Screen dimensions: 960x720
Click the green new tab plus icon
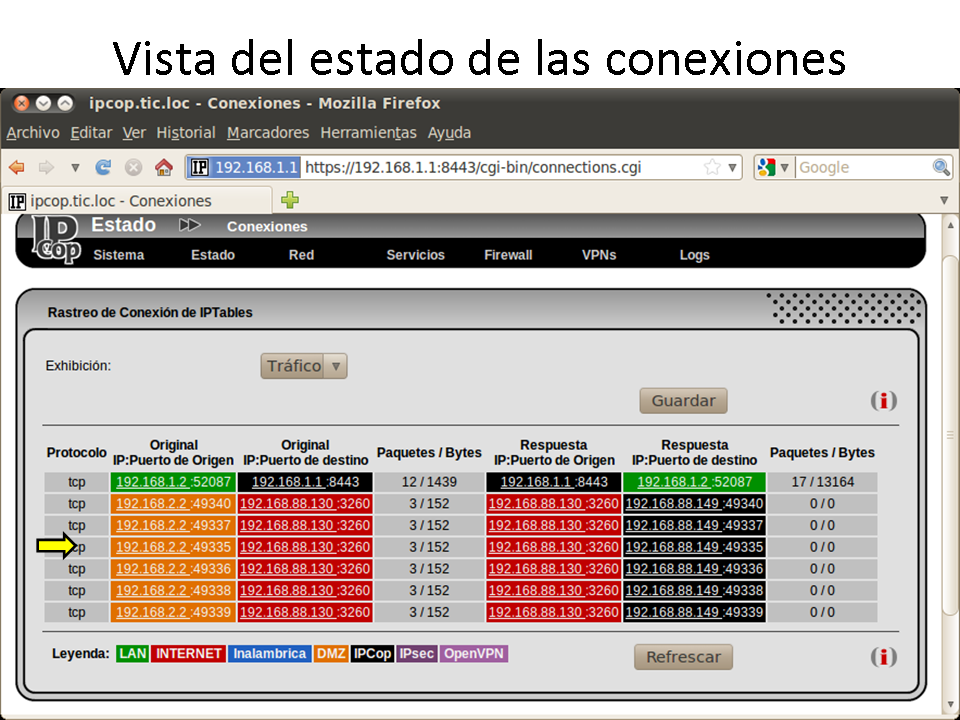[290, 200]
